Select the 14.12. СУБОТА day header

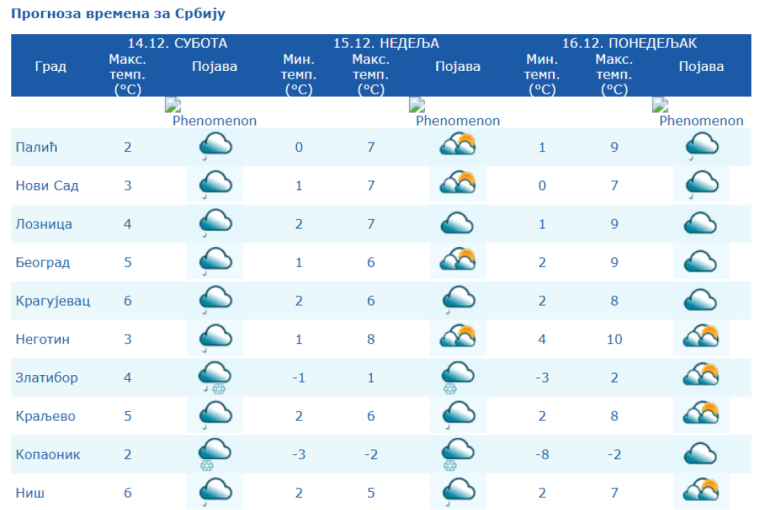click(x=177, y=44)
